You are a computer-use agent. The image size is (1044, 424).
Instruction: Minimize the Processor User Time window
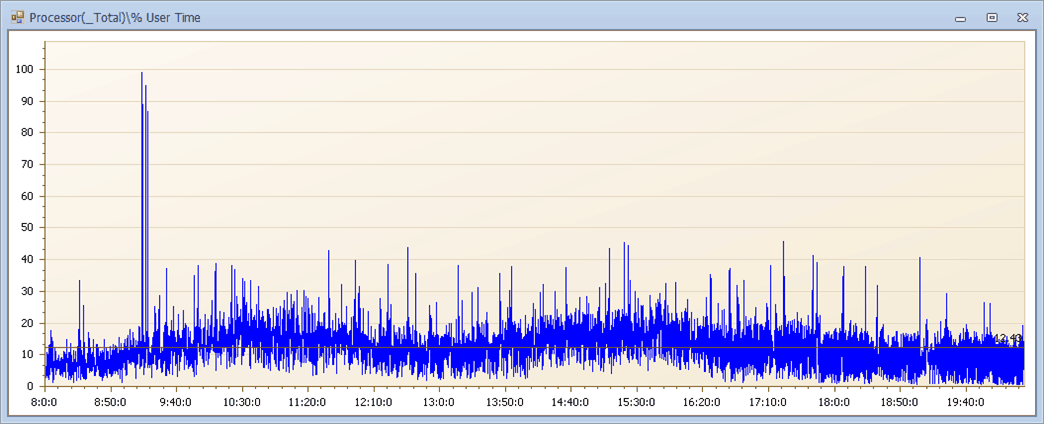coord(960,17)
